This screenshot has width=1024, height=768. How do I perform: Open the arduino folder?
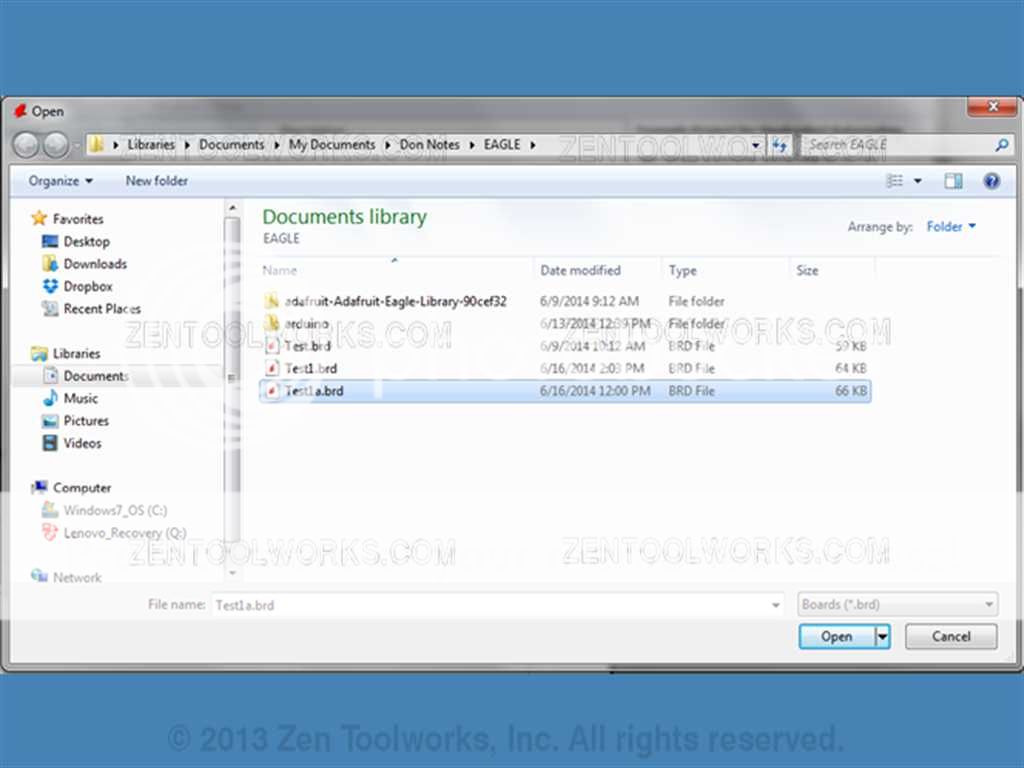307,323
